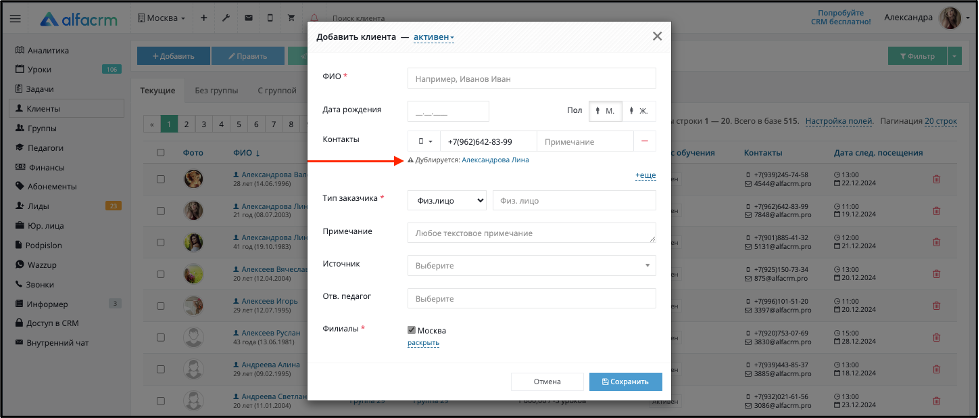Click the shopping cart icon
The height and width of the screenshot is (418, 979).
coord(291,18)
